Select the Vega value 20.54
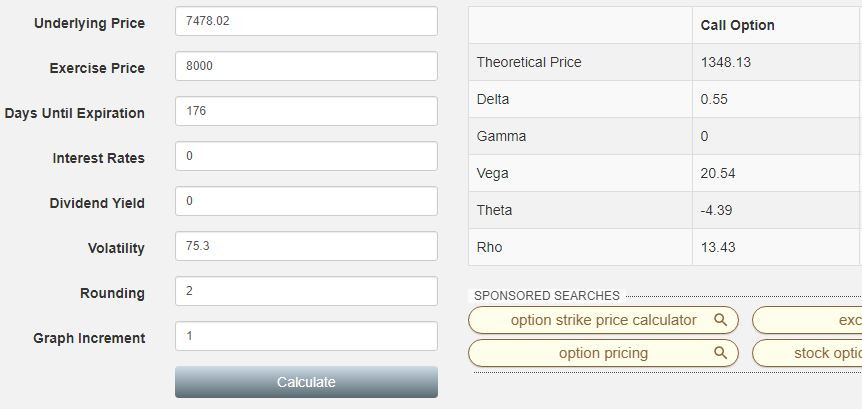The width and height of the screenshot is (862, 409). pos(718,174)
